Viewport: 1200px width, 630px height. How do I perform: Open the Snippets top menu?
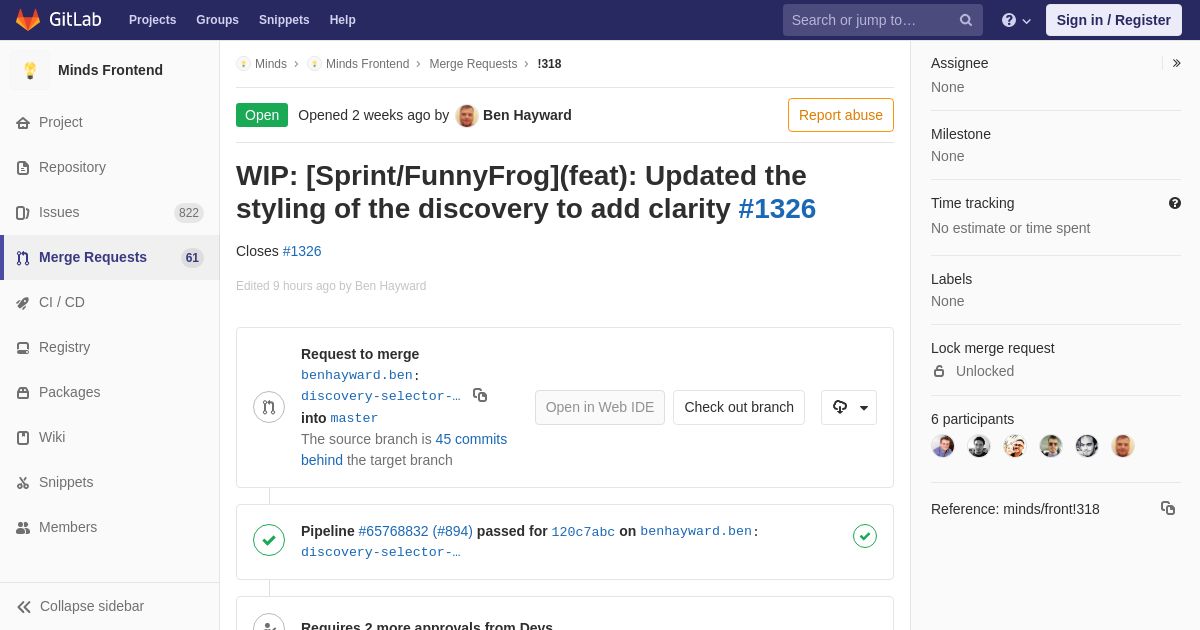coord(284,20)
